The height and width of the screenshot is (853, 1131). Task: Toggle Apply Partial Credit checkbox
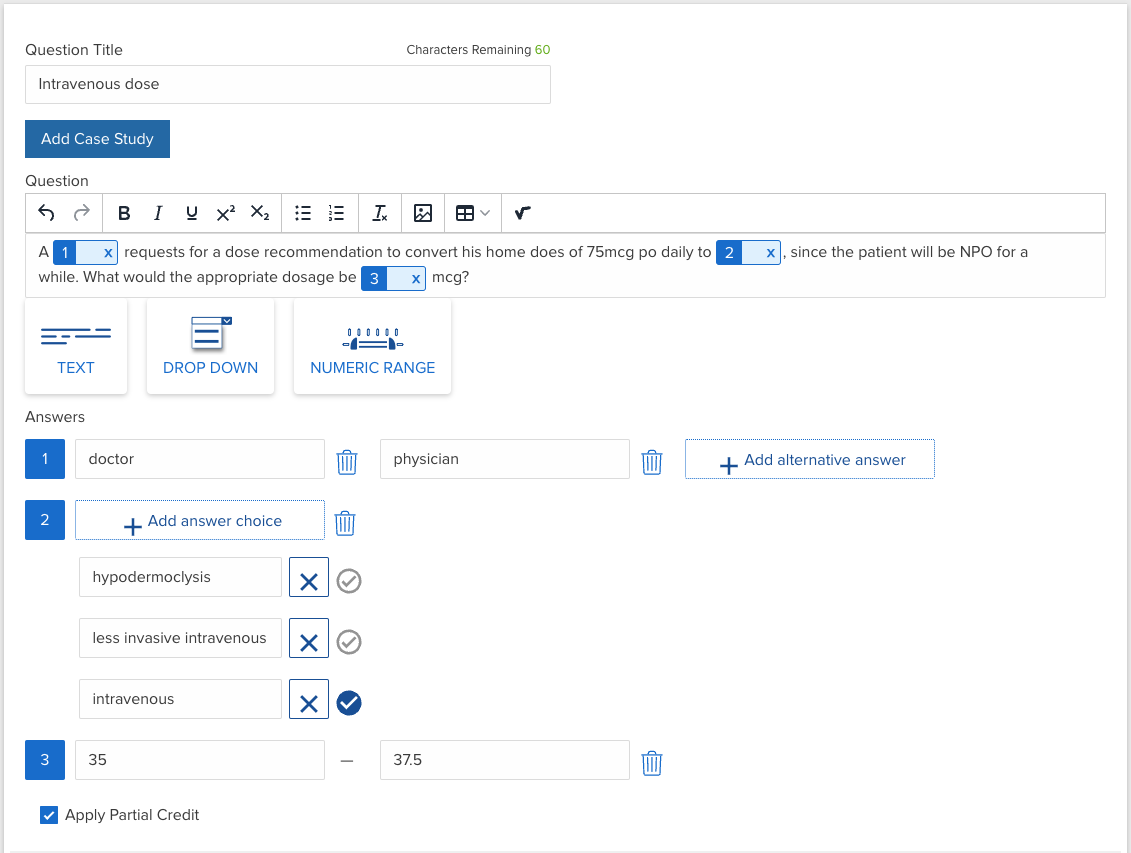coord(49,816)
